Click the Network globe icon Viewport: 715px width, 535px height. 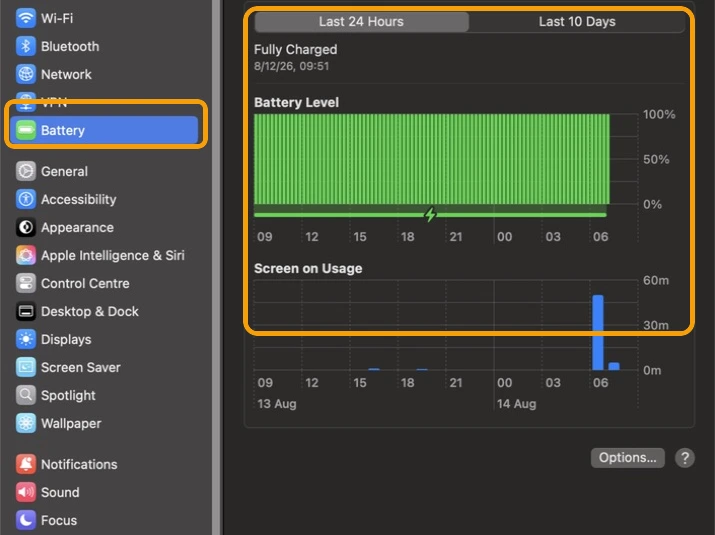[x=26, y=74]
